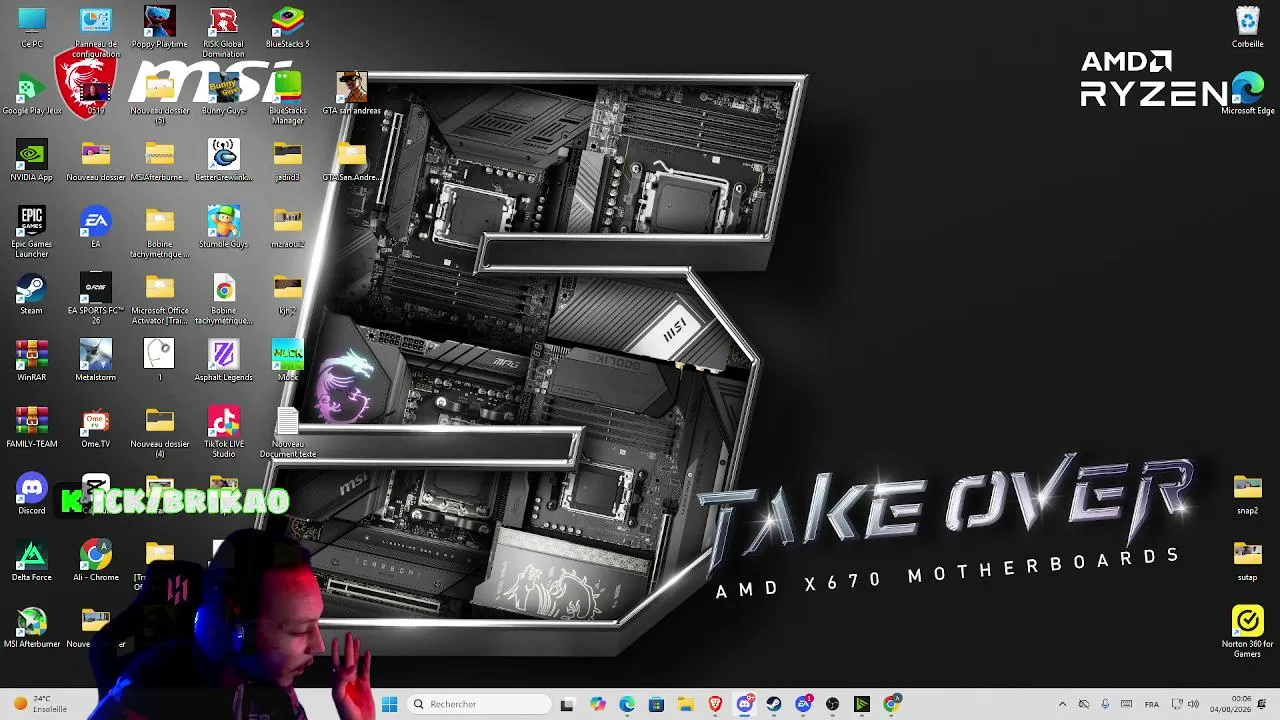The height and width of the screenshot is (720, 1280).
Task: Open the WinRAR desktop shortcut
Action: [32, 361]
